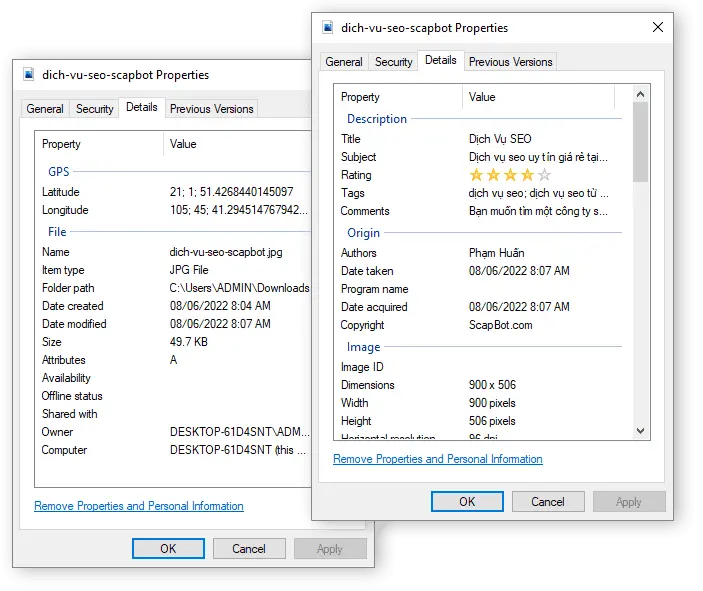Select the Availability property row
703x591 pixels.
point(175,378)
